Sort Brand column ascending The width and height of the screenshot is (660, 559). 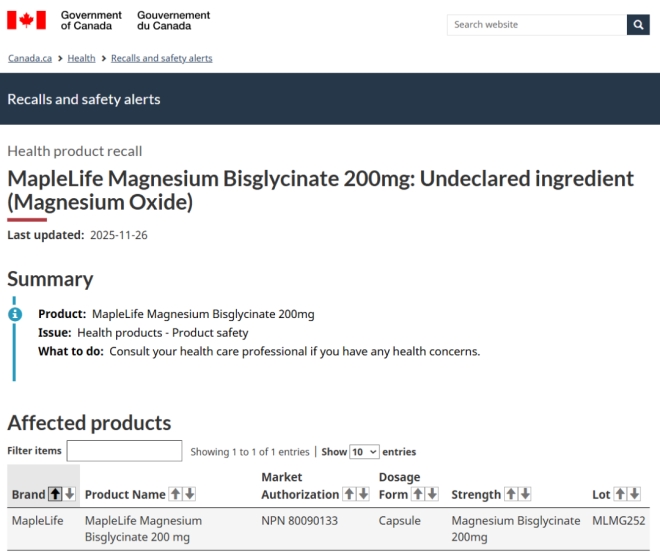click(x=55, y=494)
